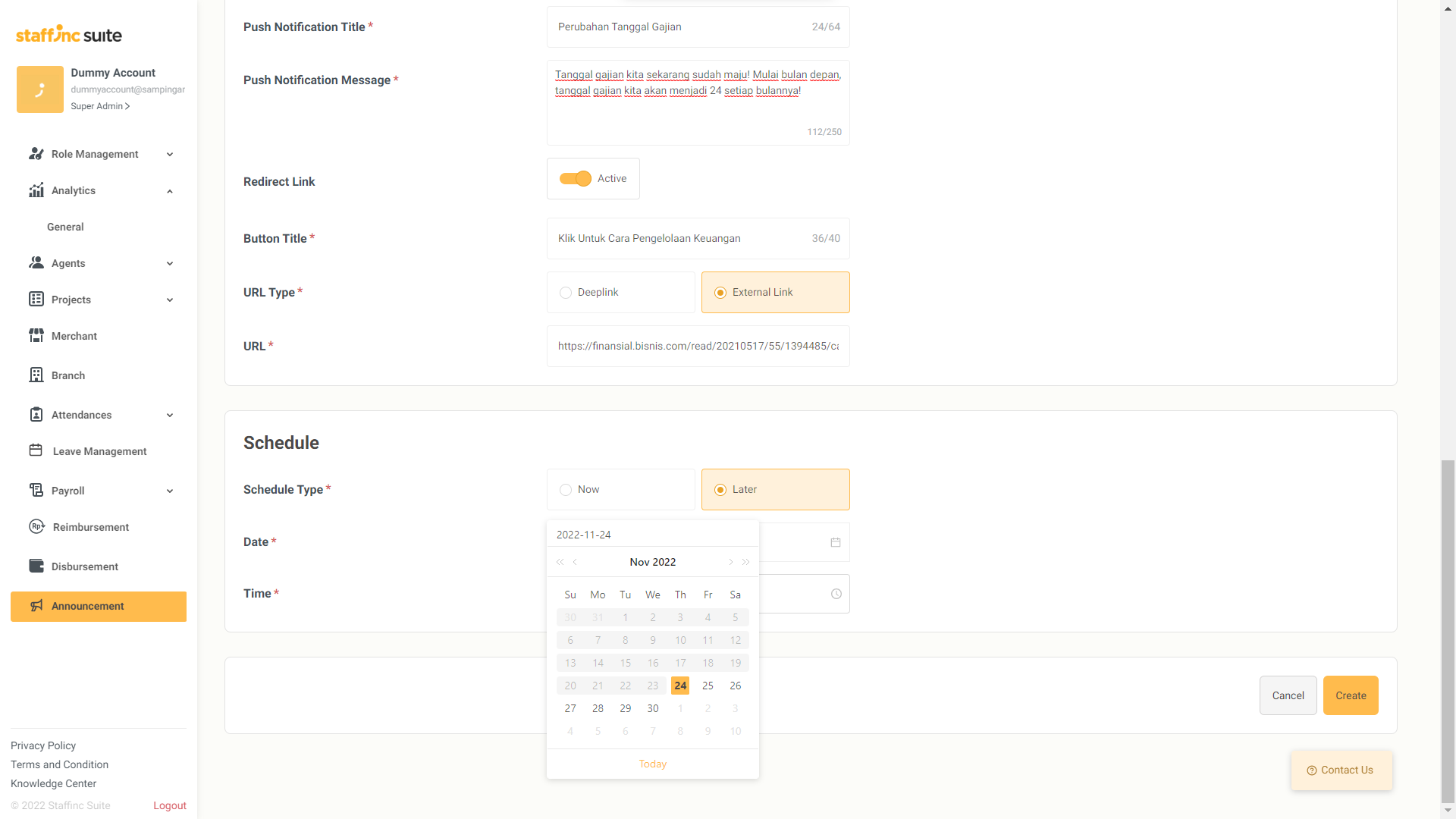Go to previous month in calendar
The height and width of the screenshot is (819, 1456).
576,562
